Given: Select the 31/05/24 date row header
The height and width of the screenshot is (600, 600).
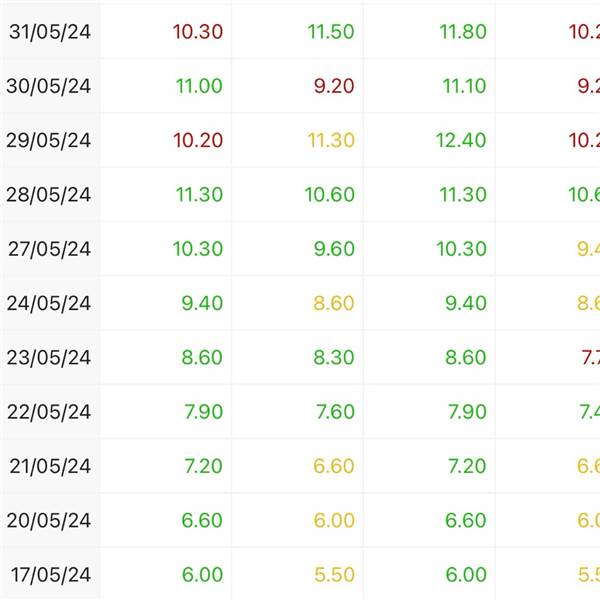Looking at the screenshot, I should coord(50,32).
